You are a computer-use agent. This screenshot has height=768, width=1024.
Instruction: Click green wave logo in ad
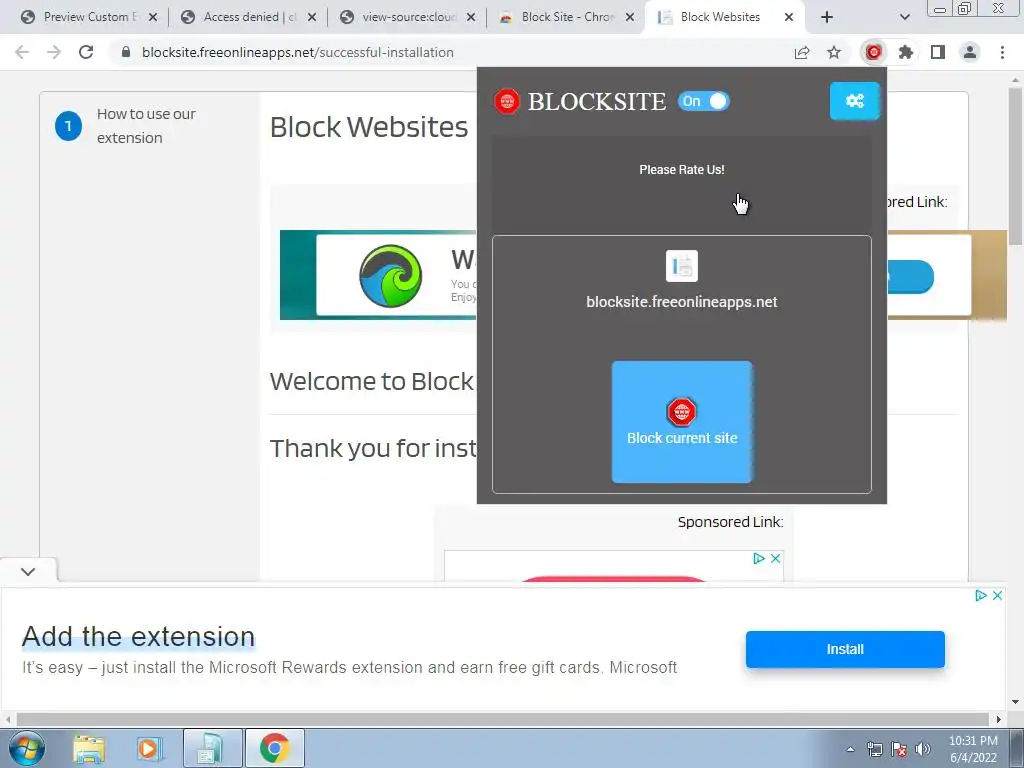tap(391, 276)
